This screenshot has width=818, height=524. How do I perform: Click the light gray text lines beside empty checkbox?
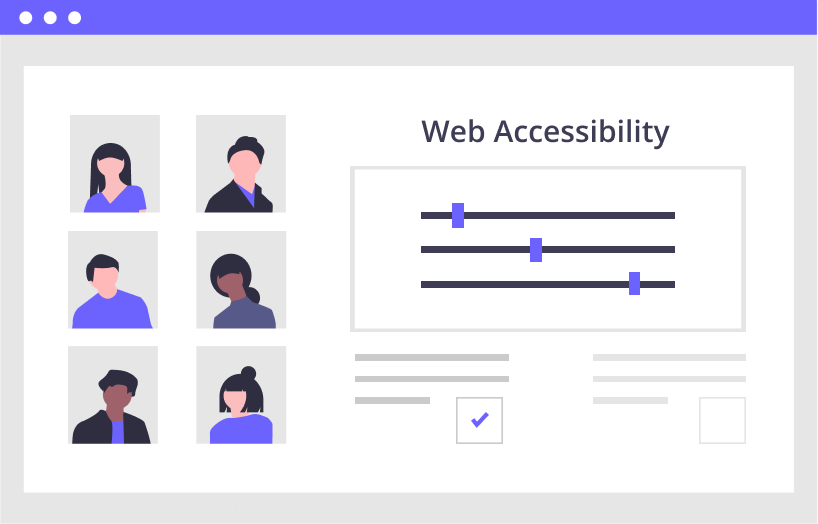tap(669, 379)
